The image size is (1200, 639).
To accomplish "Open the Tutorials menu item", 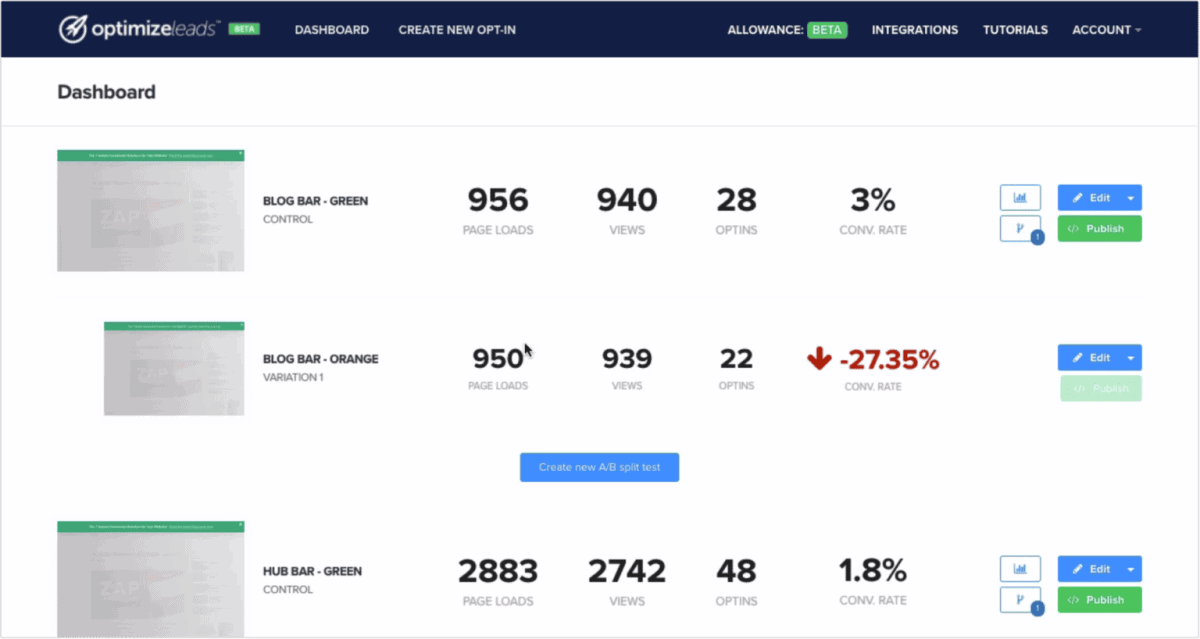I will tap(1015, 30).
